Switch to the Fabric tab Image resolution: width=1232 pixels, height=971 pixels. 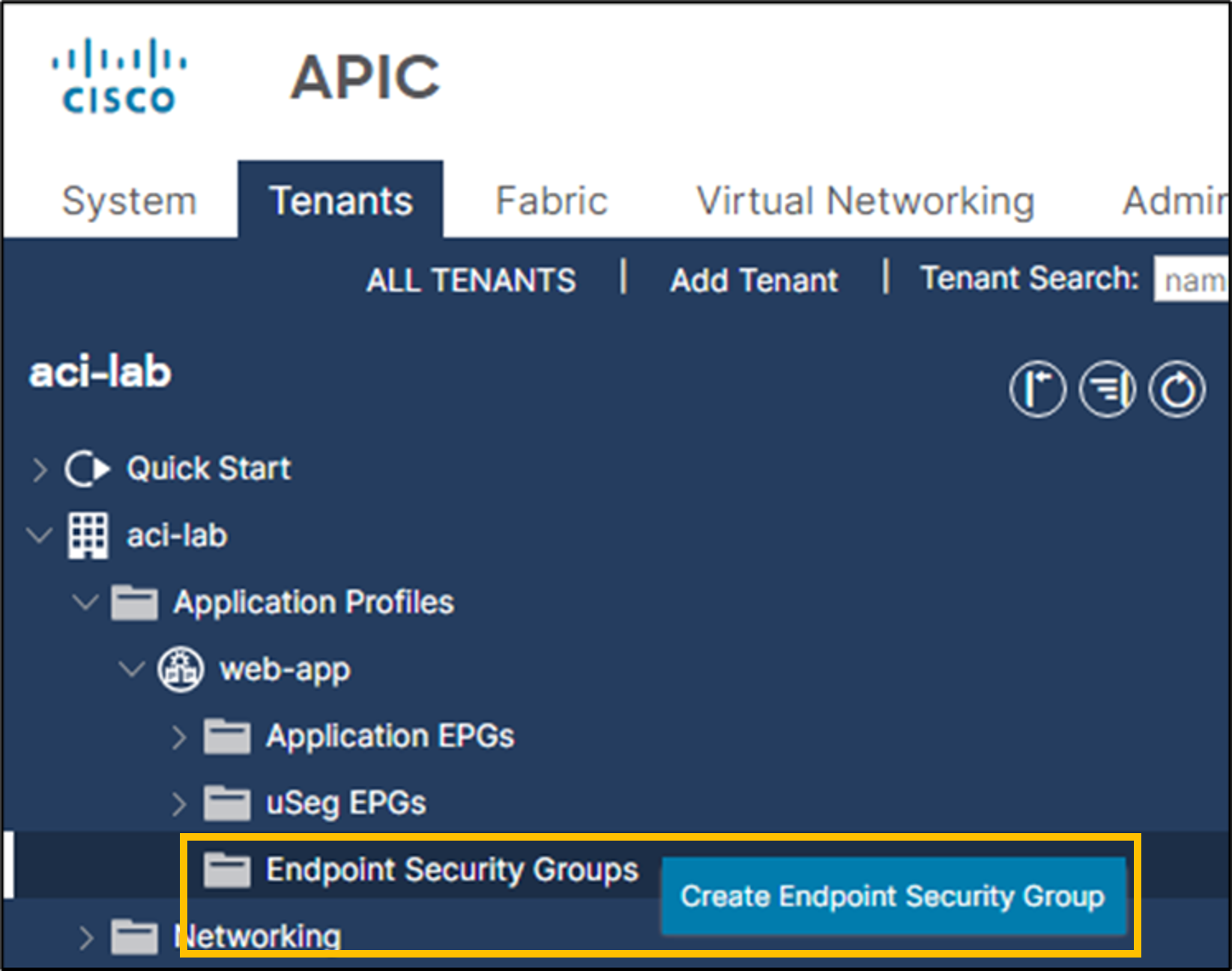tap(552, 201)
